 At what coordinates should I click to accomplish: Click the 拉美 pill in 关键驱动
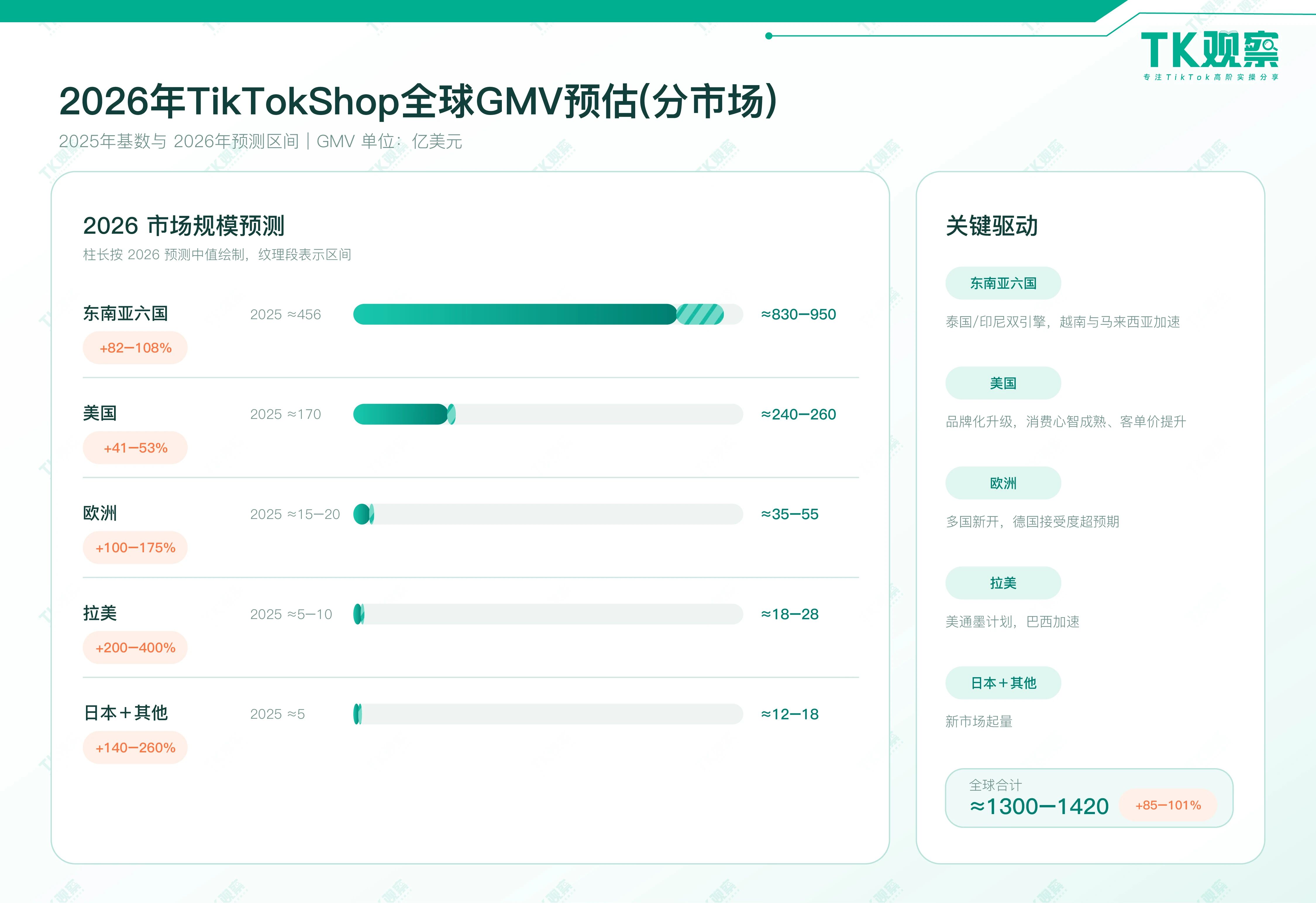click(1003, 583)
